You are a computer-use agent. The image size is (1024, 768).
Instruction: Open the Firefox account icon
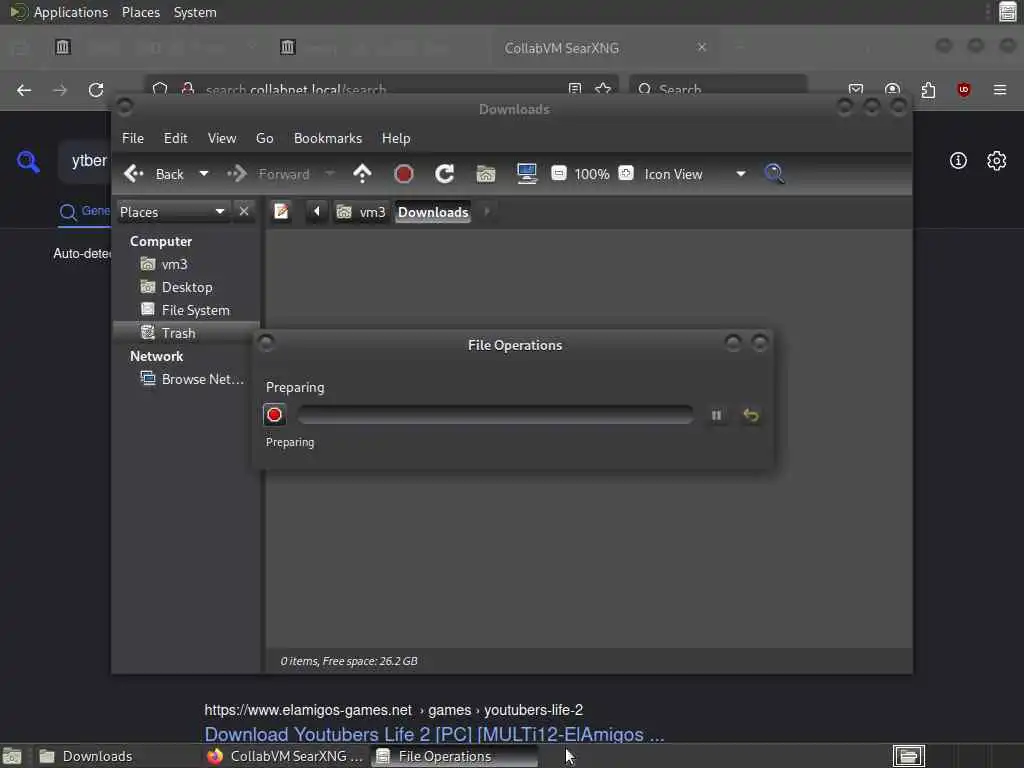click(892, 89)
